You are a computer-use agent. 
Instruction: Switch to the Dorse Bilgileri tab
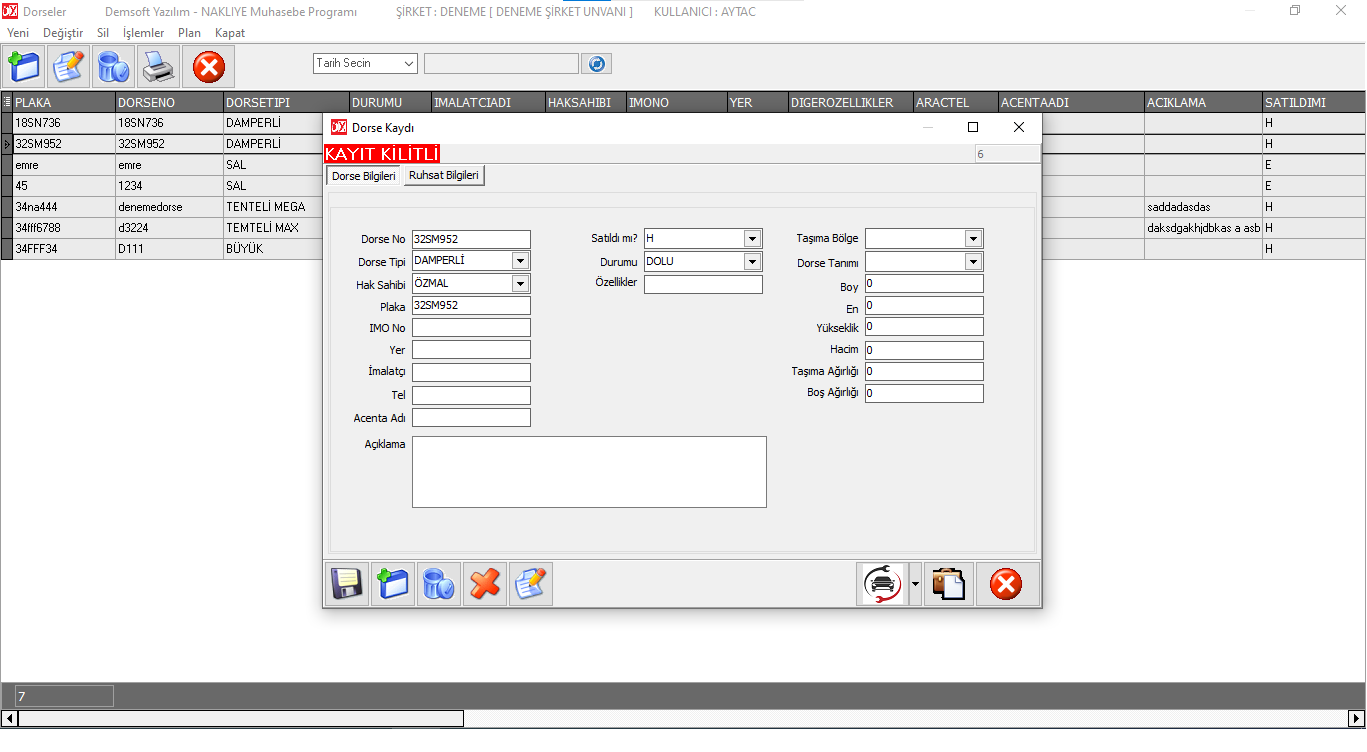364,176
